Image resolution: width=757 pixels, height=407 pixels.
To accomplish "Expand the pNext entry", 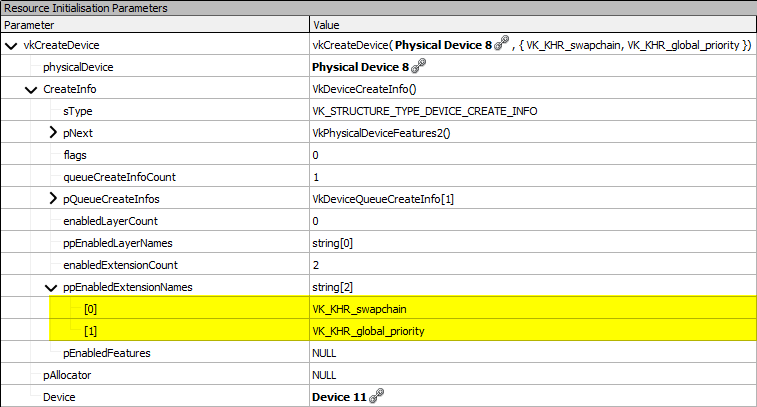I will (53, 133).
